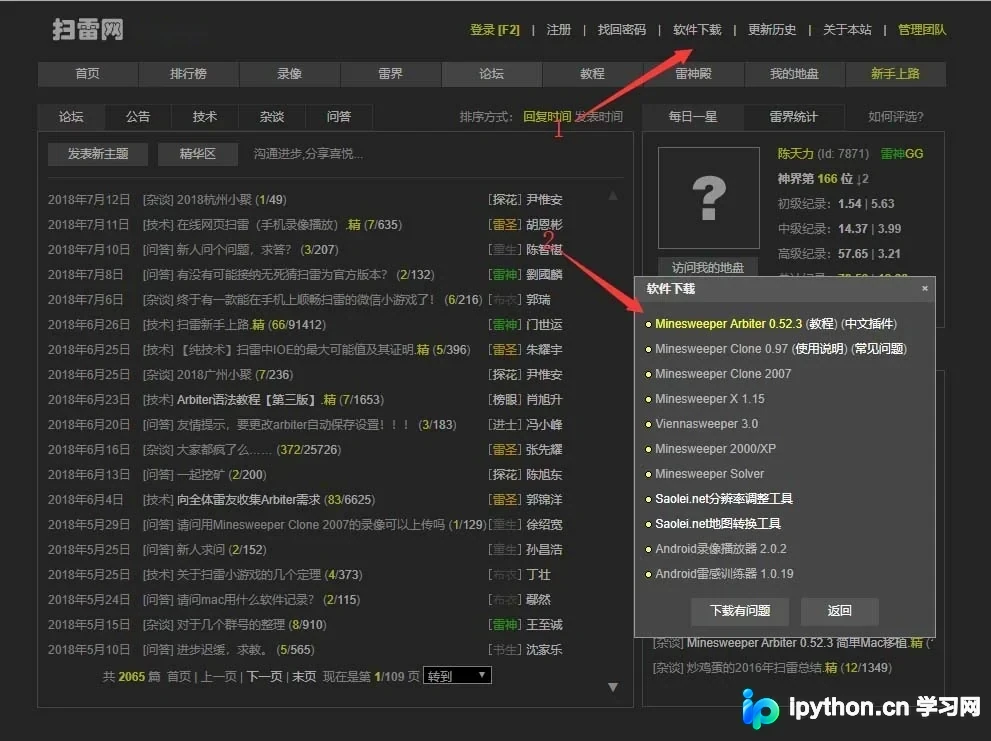Click the question mark avatar thumbnail
This screenshot has height=741, width=991.
click(708, 198)
